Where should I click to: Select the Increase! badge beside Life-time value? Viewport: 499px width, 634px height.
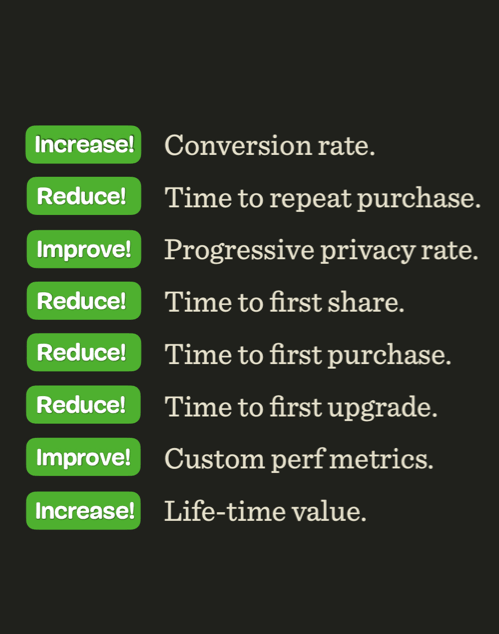83,510
